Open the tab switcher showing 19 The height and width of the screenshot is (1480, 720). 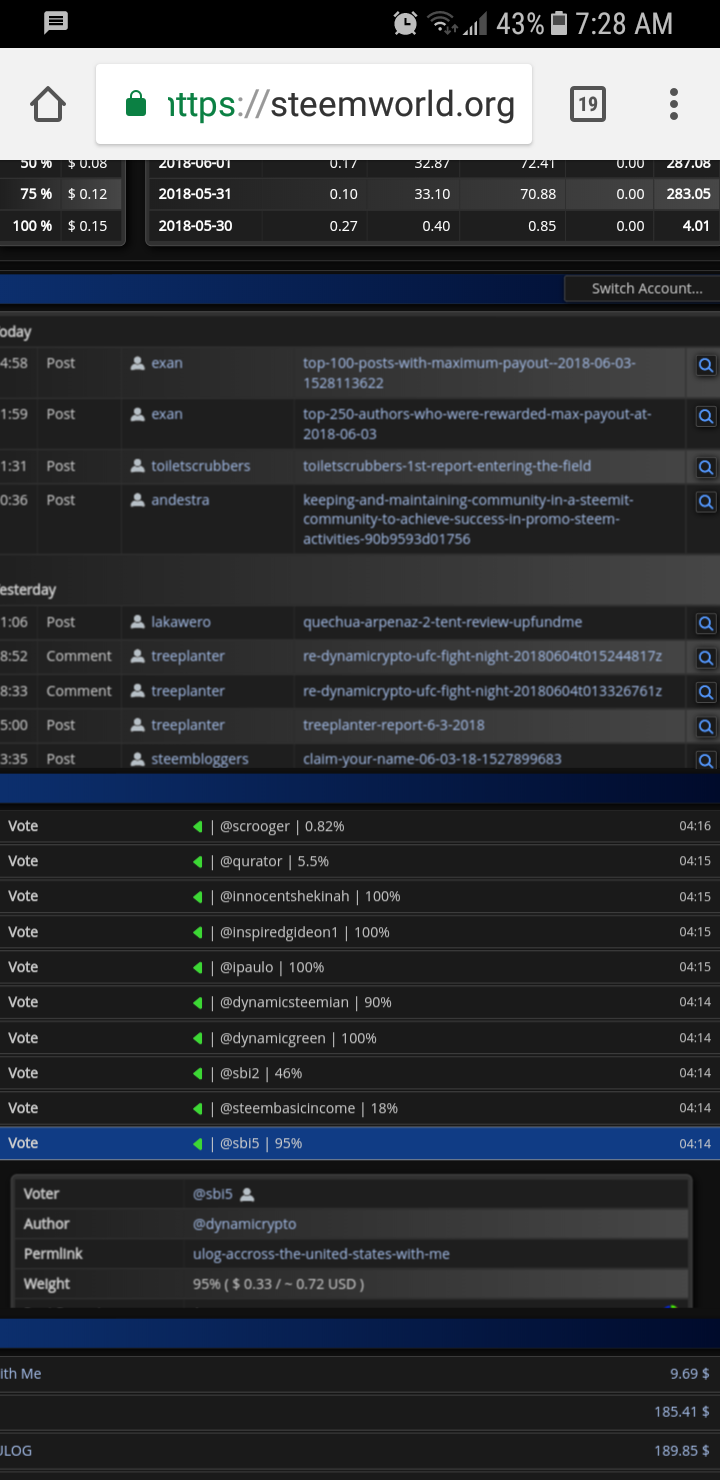coord(588,104)
